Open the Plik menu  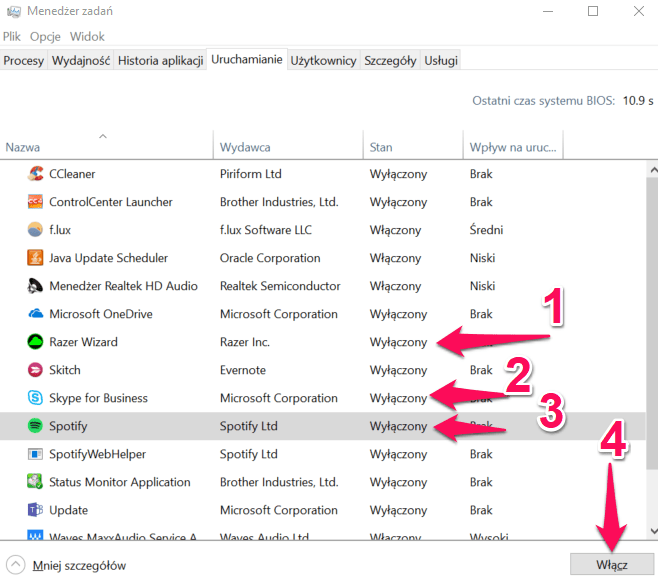tap(12, 36)
